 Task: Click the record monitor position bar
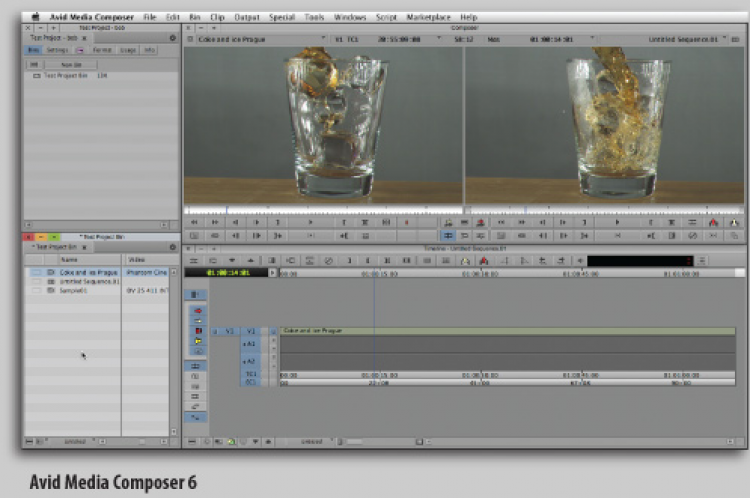605,210
